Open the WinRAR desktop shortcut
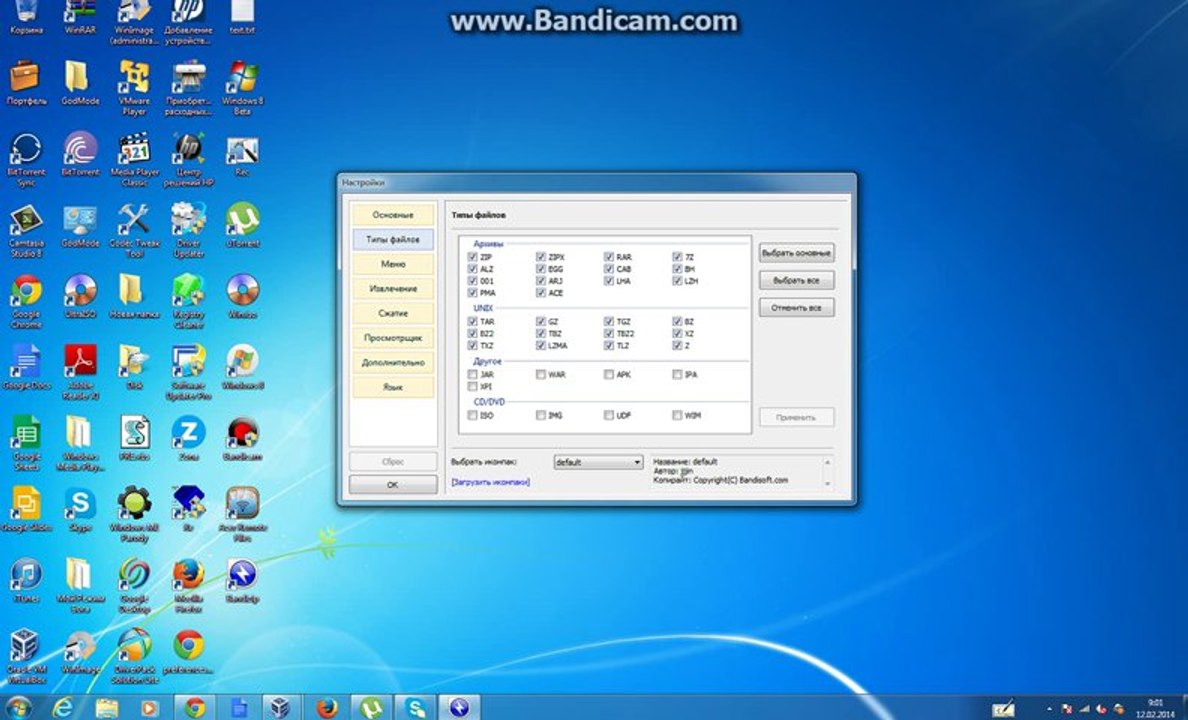This screenshot has height=720, width=1188. pos(80,18)
